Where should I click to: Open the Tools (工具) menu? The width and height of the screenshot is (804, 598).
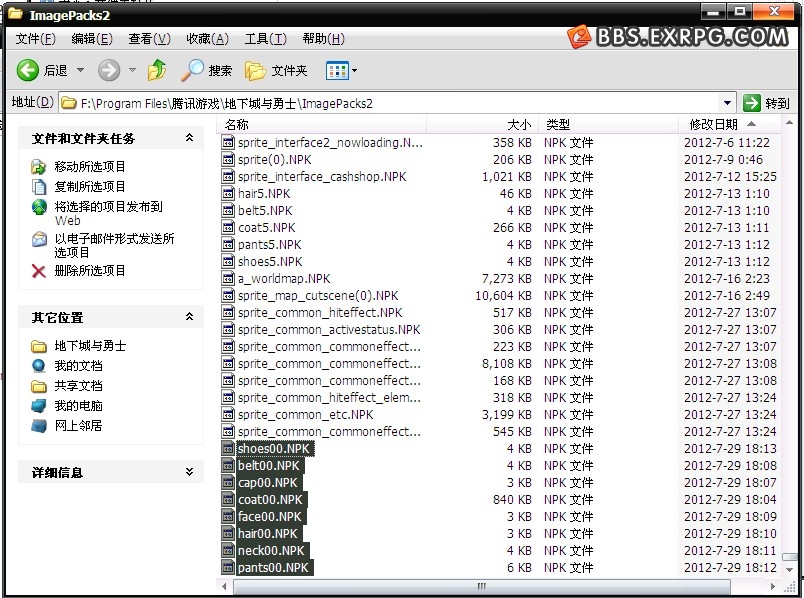265,39
